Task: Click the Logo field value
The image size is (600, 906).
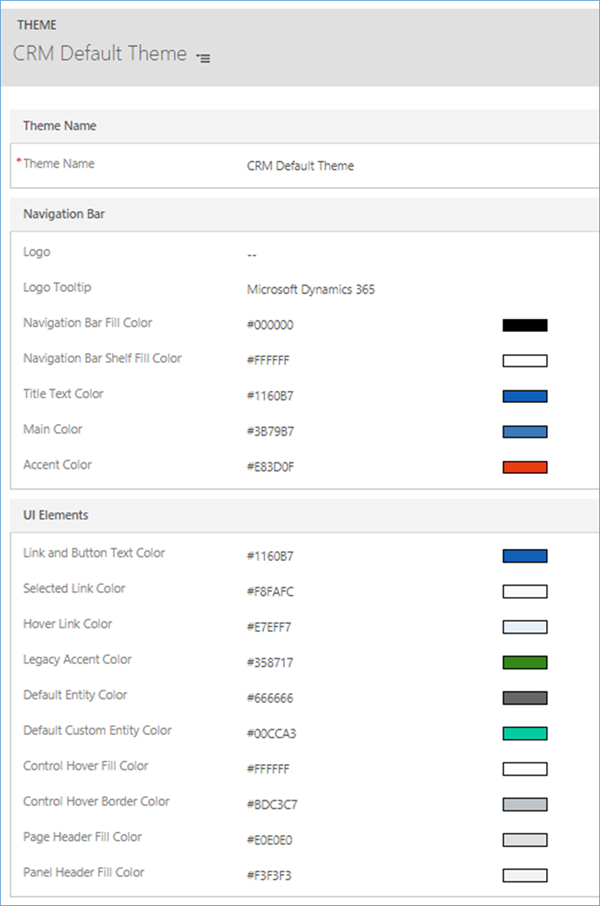Action: [x=253, y=254]
